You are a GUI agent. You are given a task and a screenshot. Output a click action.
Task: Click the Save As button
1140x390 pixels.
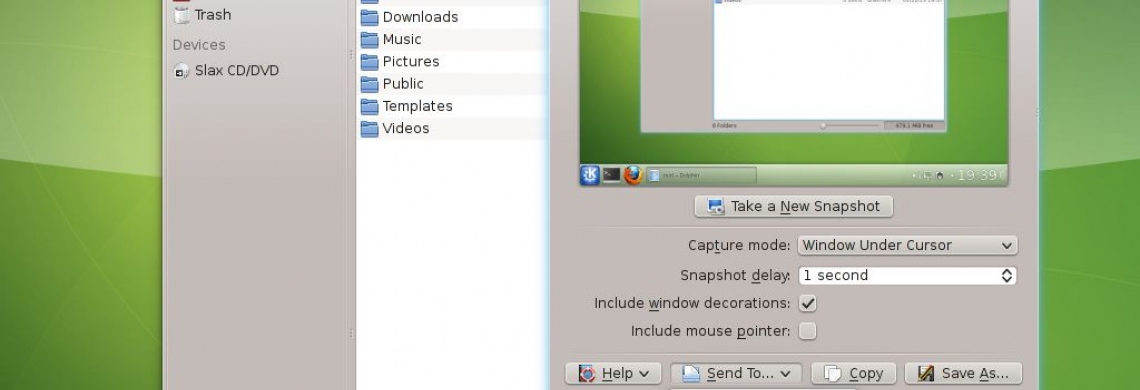pyautogui.click(x=963, y=373)
